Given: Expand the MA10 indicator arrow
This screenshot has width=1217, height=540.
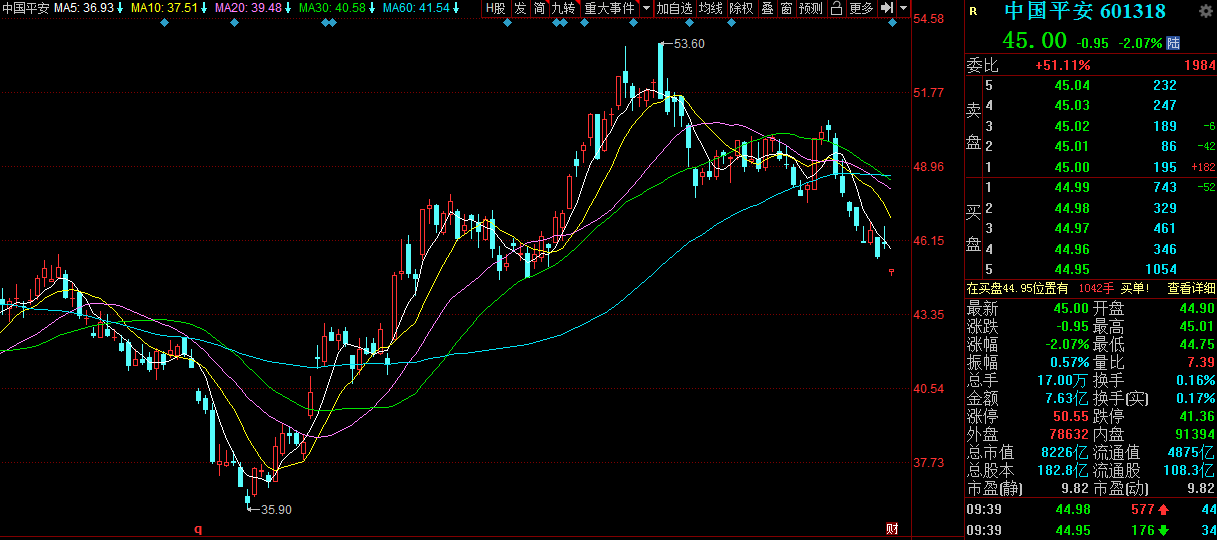Looking at the screenshot, I should click(206, 8).
